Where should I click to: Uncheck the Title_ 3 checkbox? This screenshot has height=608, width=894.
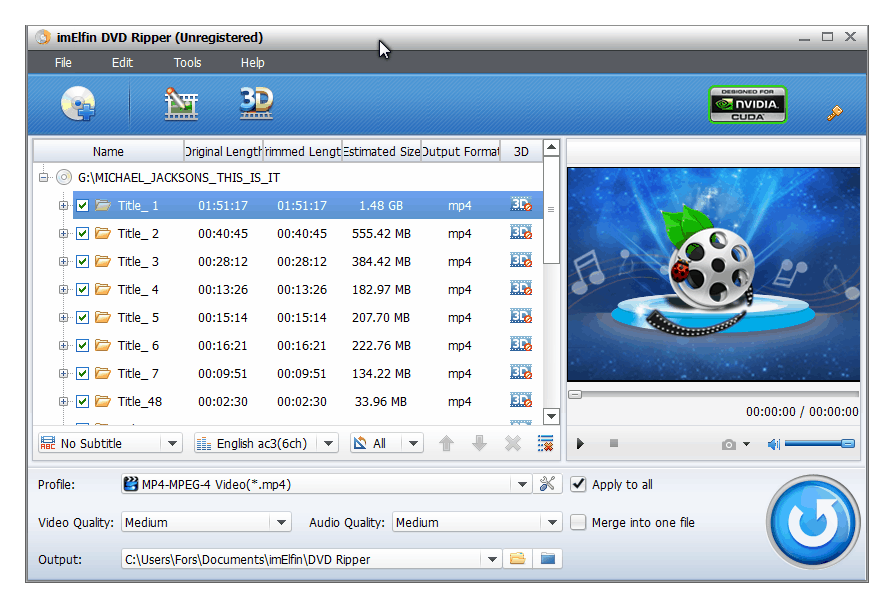pos(83,261)
